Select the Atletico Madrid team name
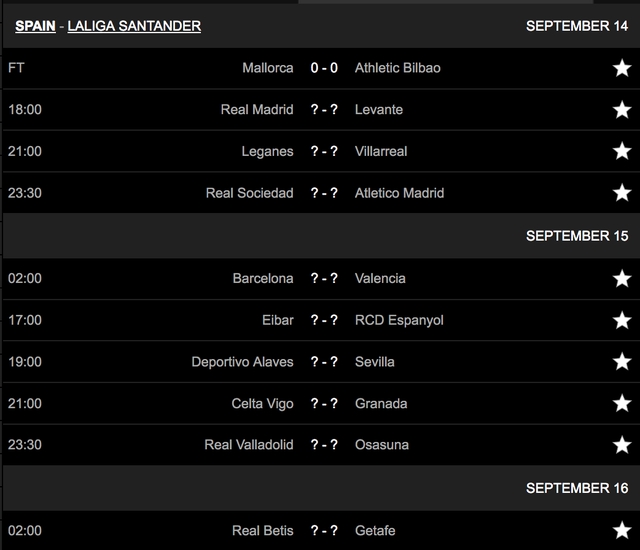 pyautogui.click(x=399, y=193)
